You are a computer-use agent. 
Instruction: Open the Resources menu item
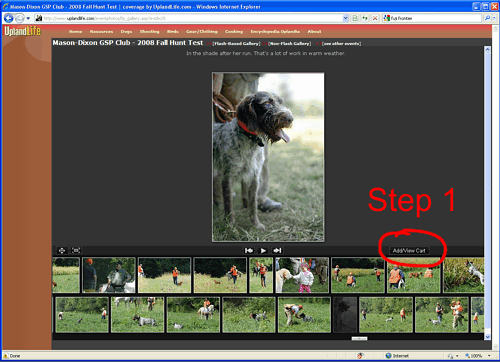pyautogui.click(x=101, y=32)
